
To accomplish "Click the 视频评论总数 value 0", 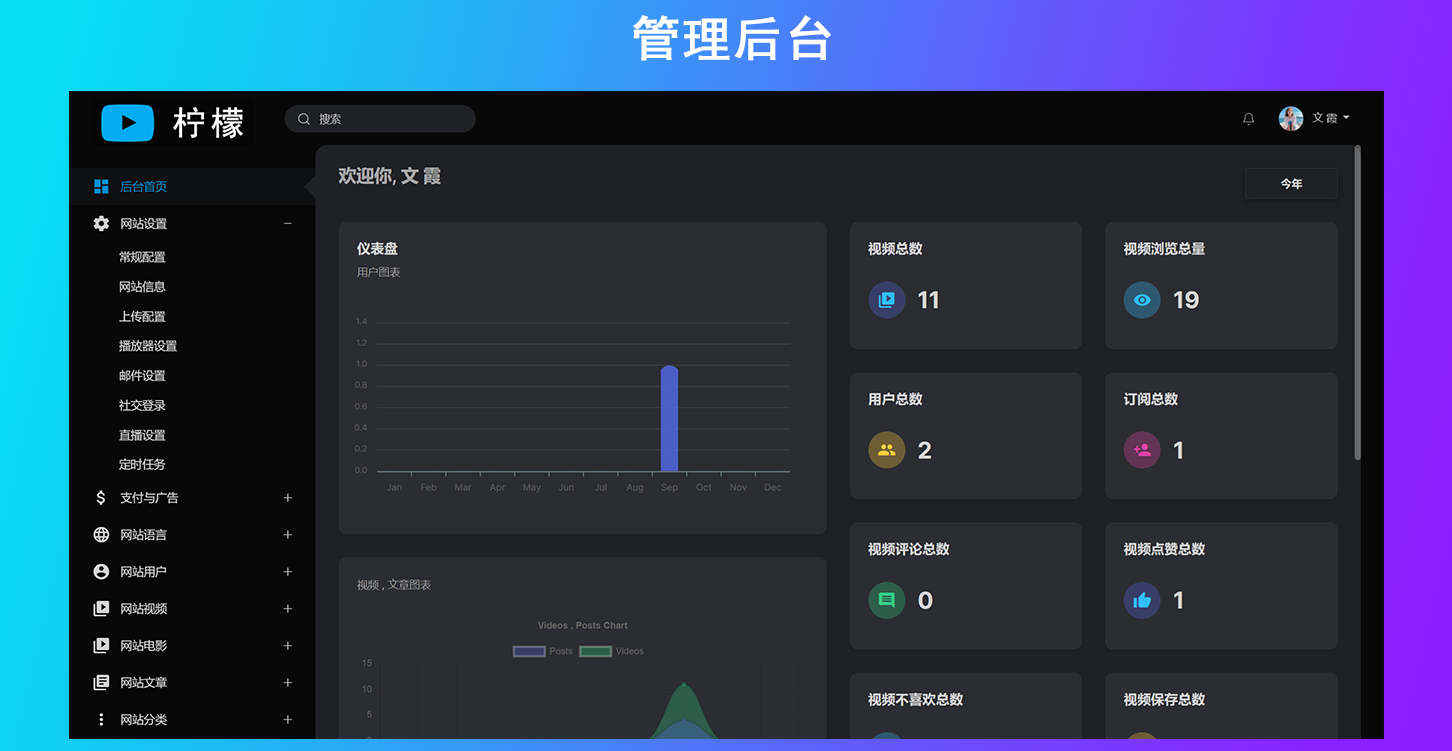I will point(925,600).
